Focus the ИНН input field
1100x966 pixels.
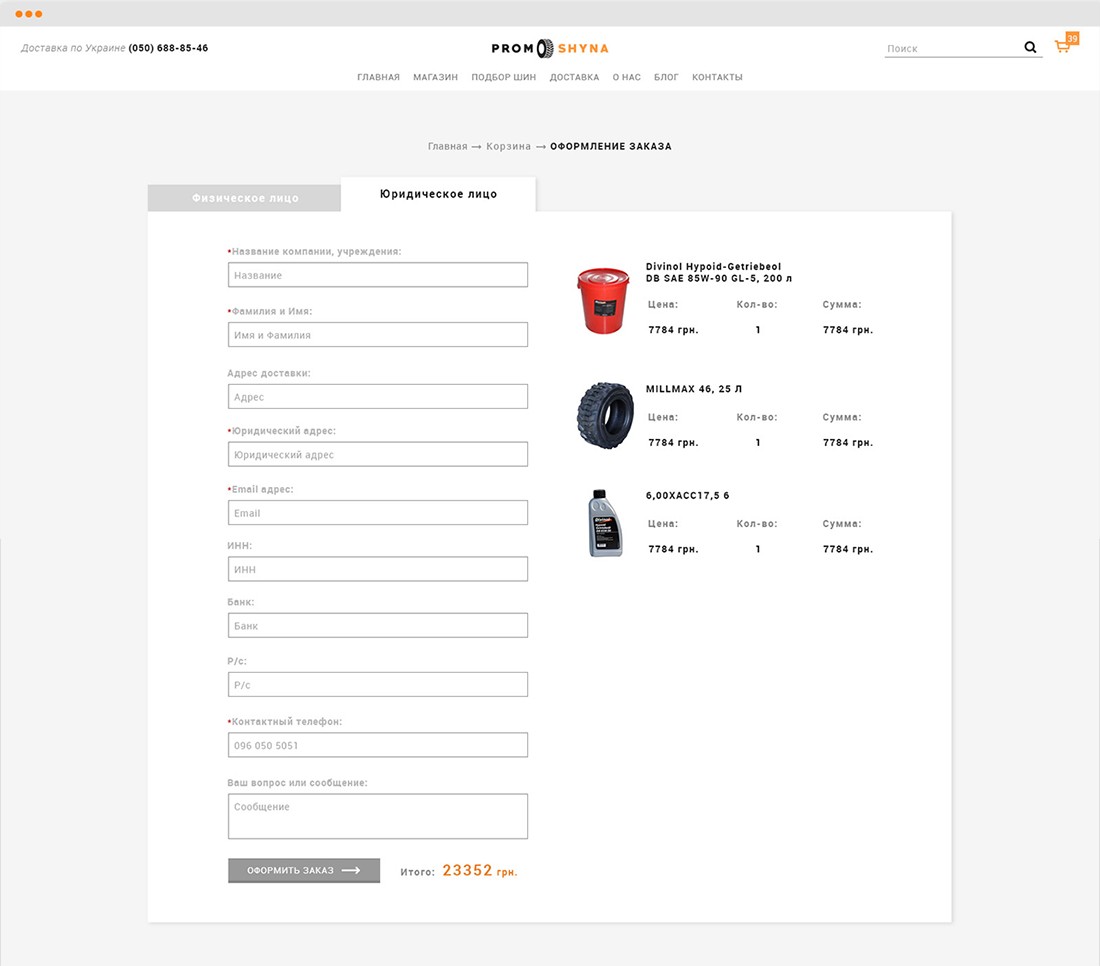click(377, 569)
